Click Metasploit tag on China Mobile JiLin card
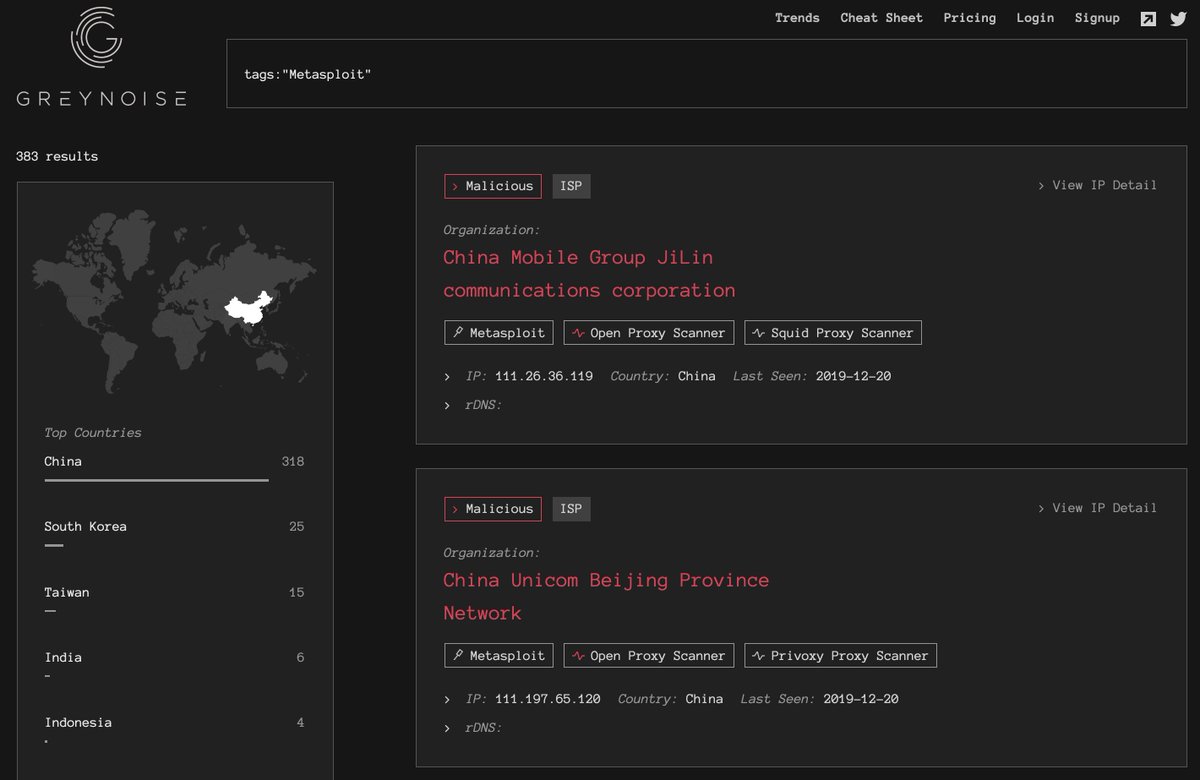Screen dimensions: 1200x780 [x=499, y=333]
